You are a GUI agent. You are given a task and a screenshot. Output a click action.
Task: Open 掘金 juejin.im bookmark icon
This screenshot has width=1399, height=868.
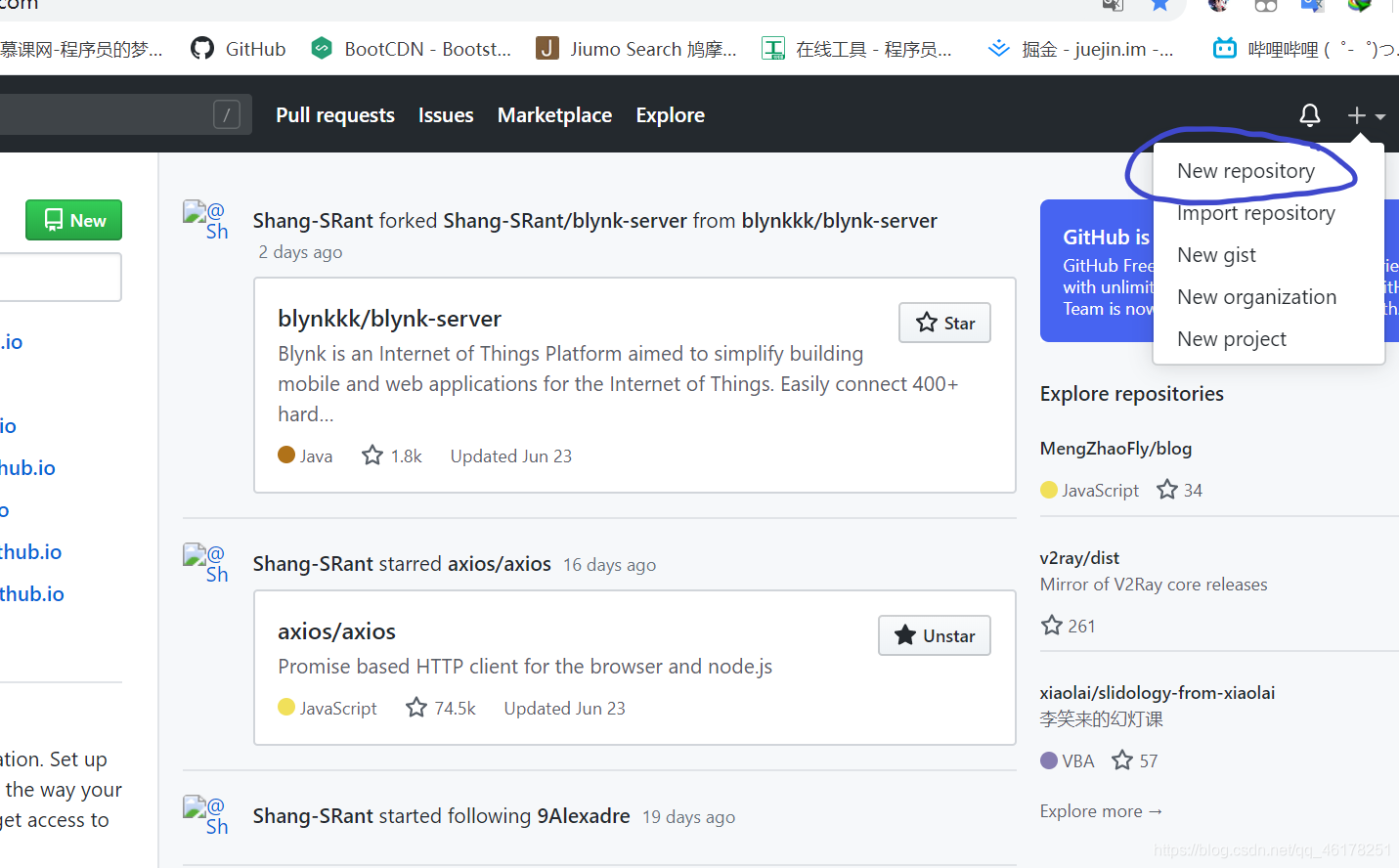pyautogui.click(x=998, y=48)
